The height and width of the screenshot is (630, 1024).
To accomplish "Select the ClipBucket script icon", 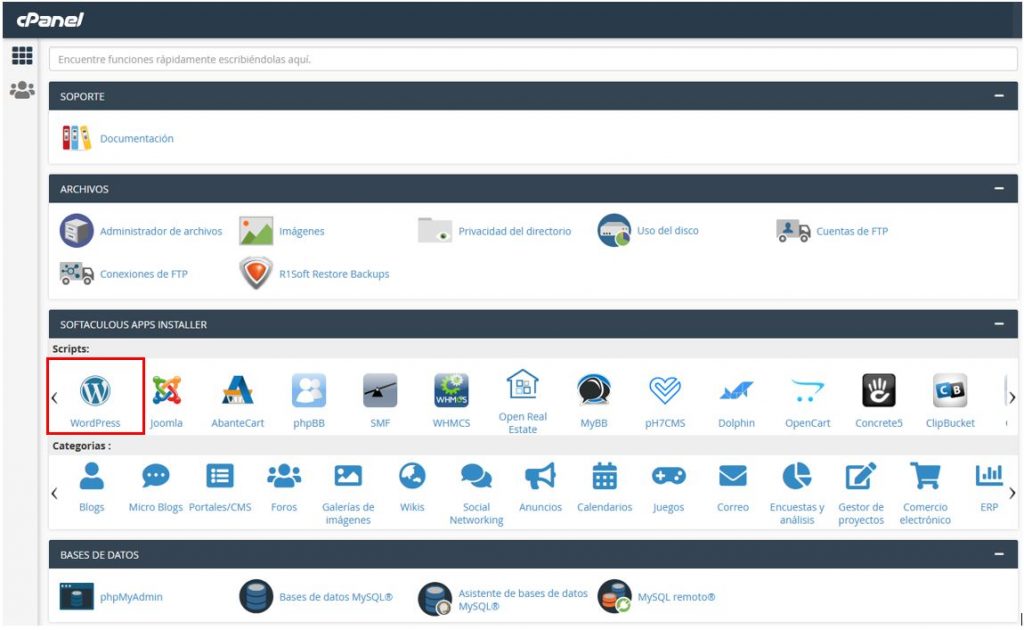I will (x=950, y=390).
